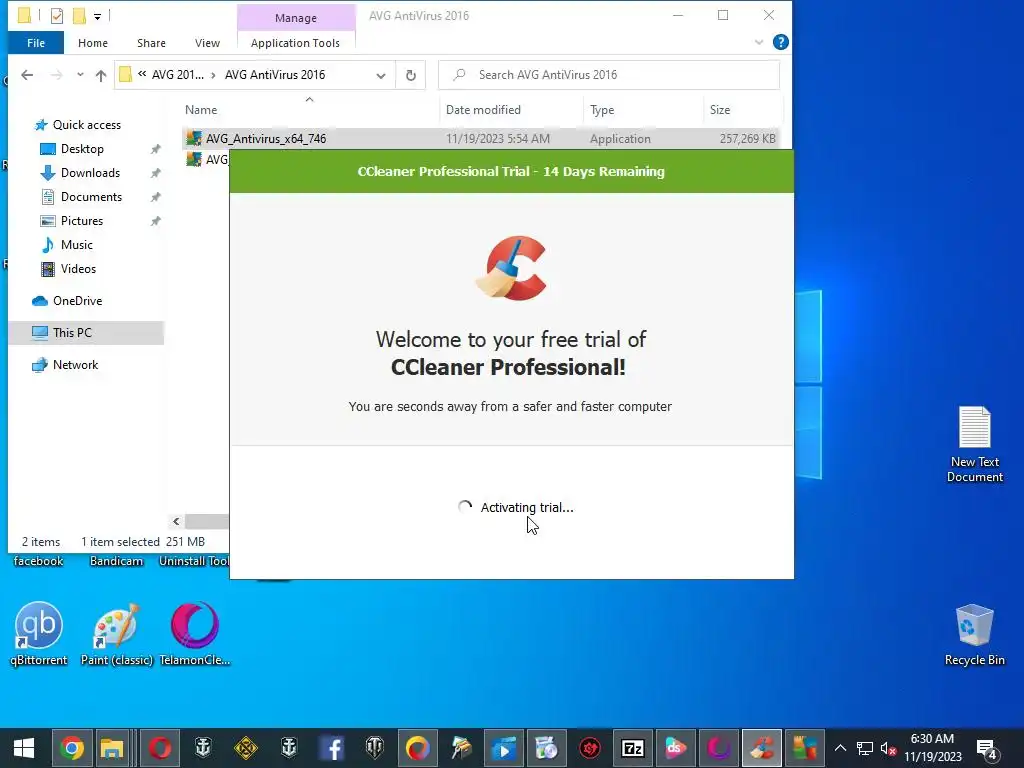1024x768 pixels.
Task: Open Explorer help question mark
Action: click(780, 42)
